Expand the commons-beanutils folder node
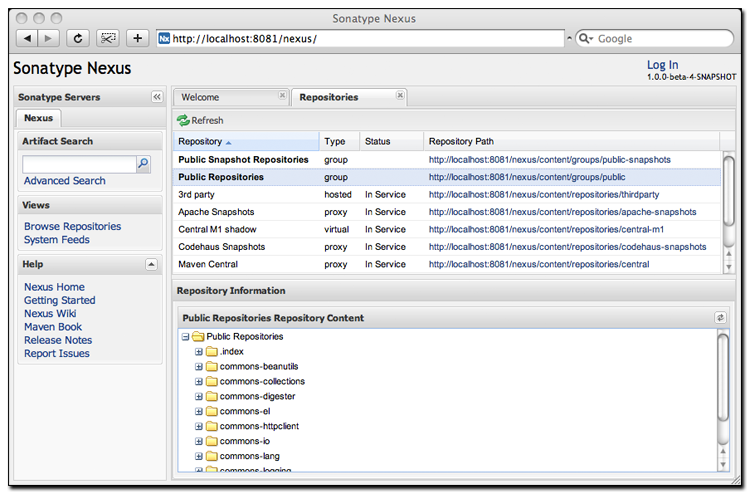 pyautogui.click(x=199, y=367)
